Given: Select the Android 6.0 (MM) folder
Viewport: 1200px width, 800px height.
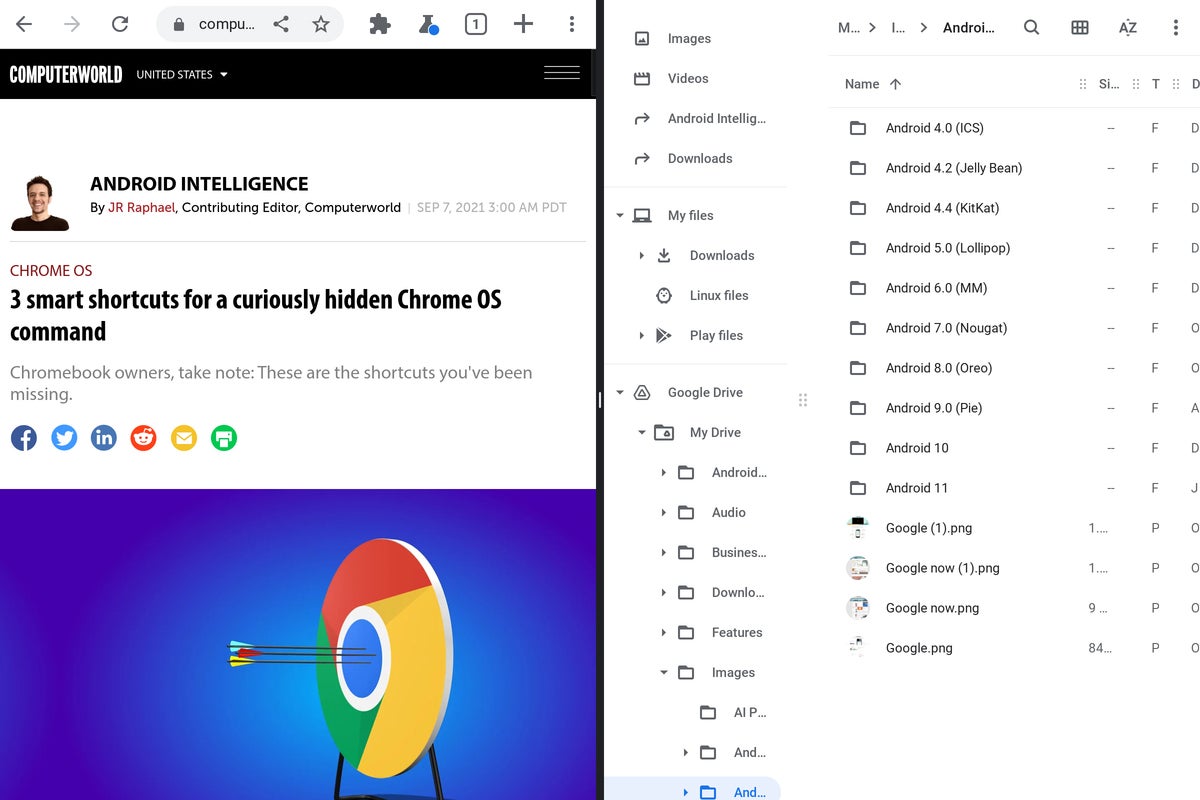Looking at the screenshot, I should 1014,288.
